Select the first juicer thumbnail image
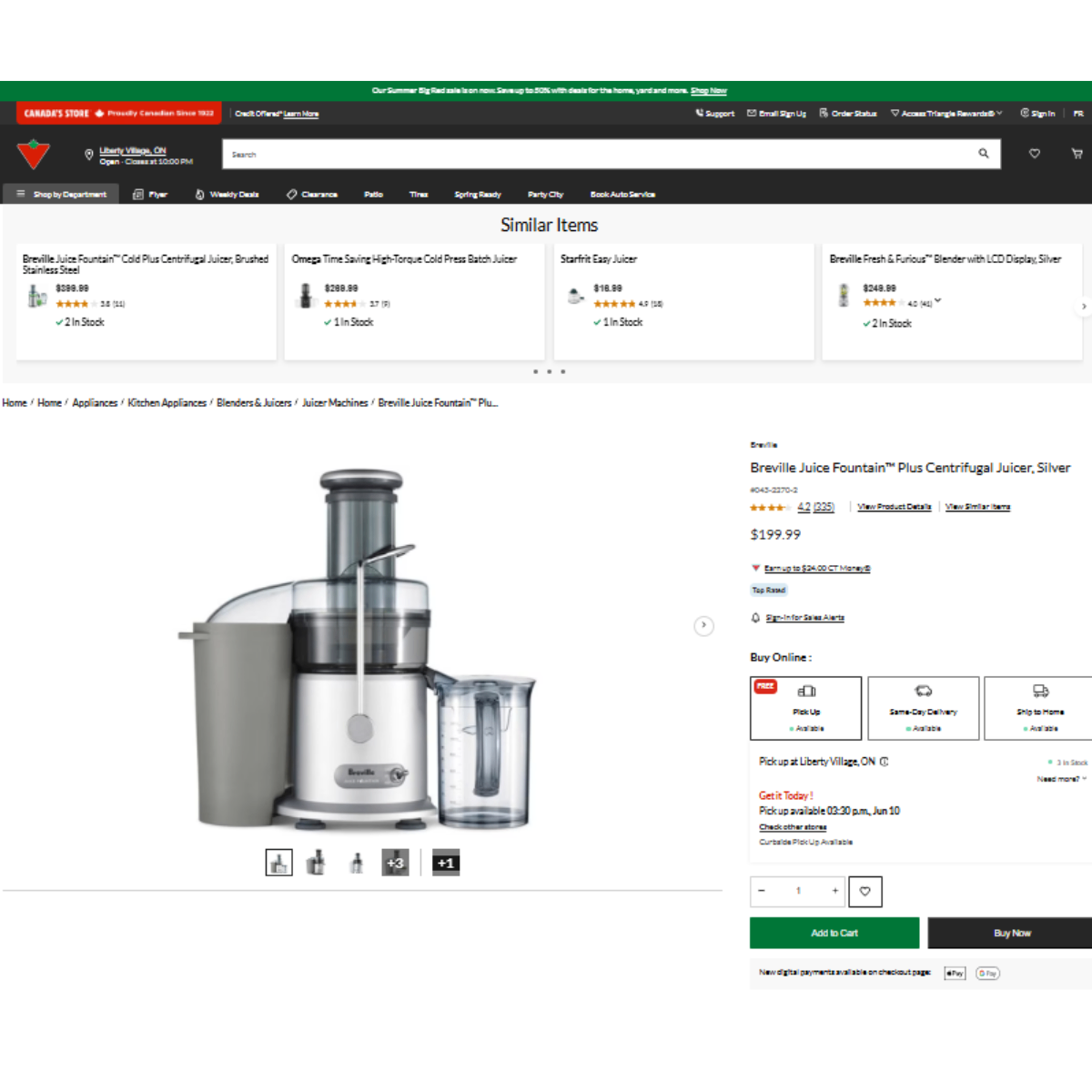This screenshot has width=1092, height=1092. (x=278, y=863)
